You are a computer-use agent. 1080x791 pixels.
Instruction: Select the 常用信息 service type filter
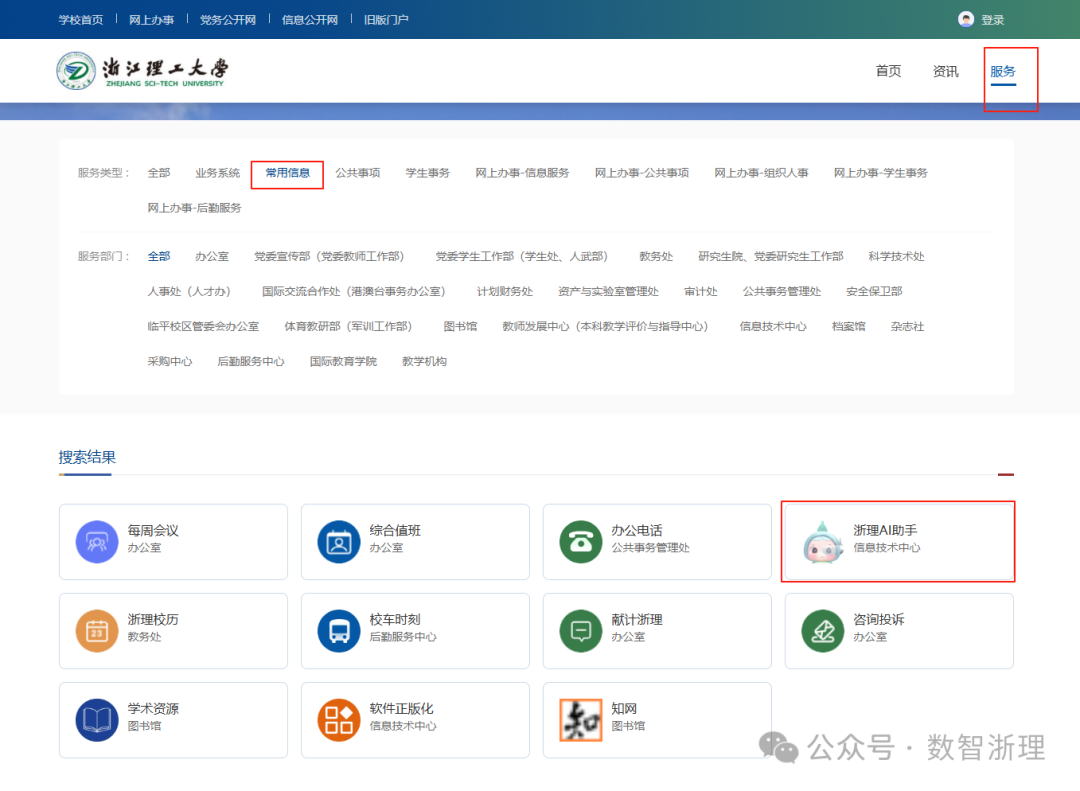tap(287, 173)
